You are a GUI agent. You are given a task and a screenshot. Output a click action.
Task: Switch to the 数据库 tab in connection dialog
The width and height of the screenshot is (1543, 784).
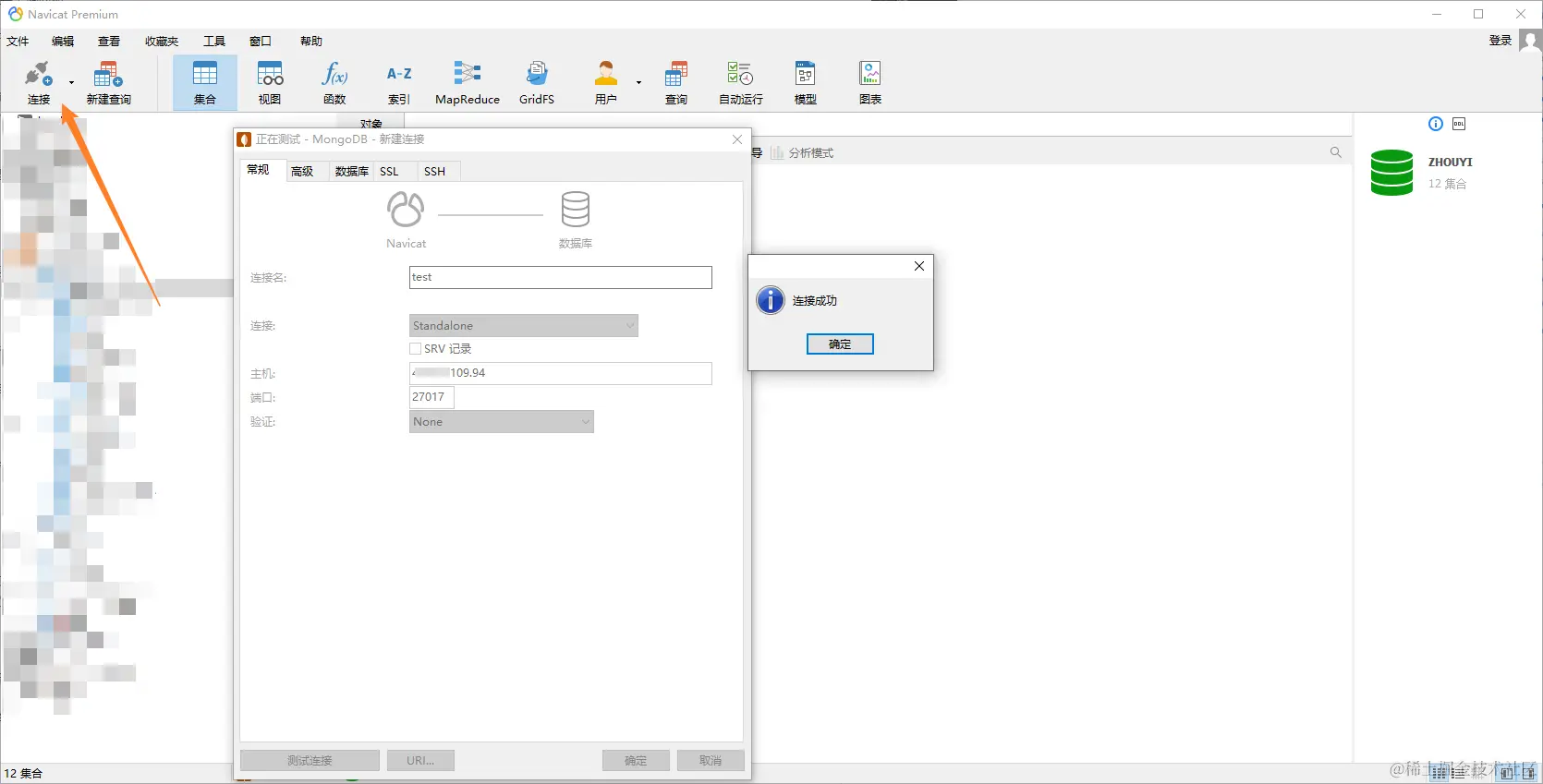[351, 171]
